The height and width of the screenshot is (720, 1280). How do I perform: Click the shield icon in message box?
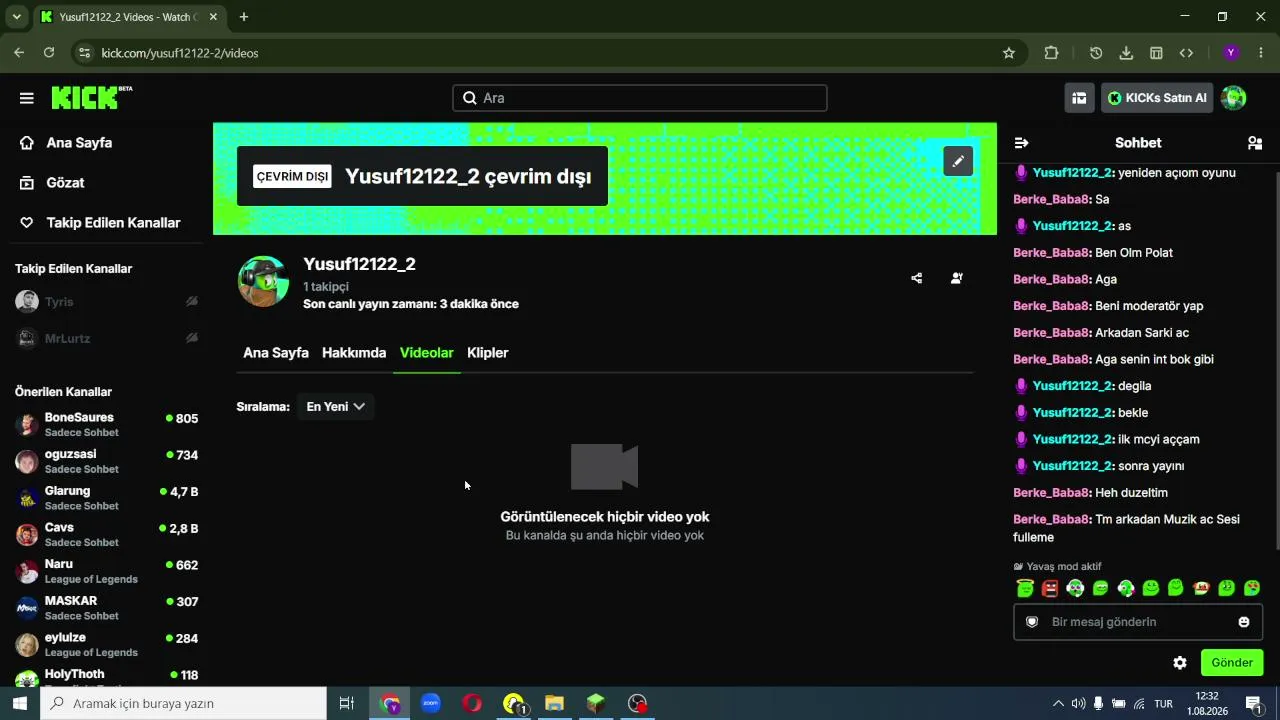[x=1033, y=622]
